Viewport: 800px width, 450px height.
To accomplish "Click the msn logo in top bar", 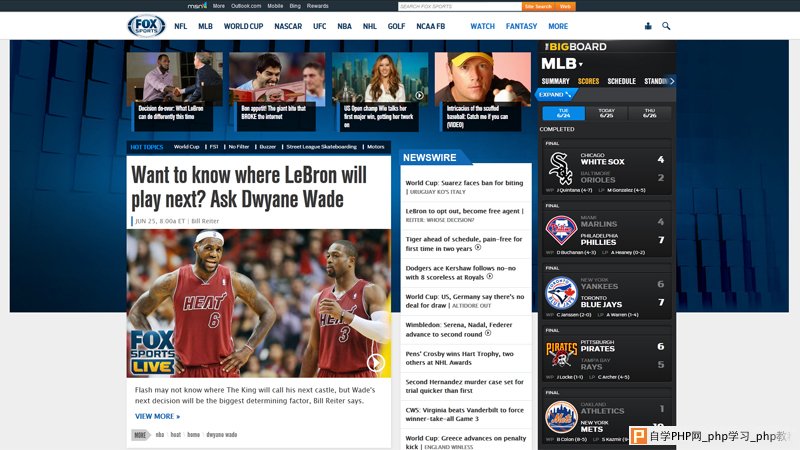I will point(197,6).
